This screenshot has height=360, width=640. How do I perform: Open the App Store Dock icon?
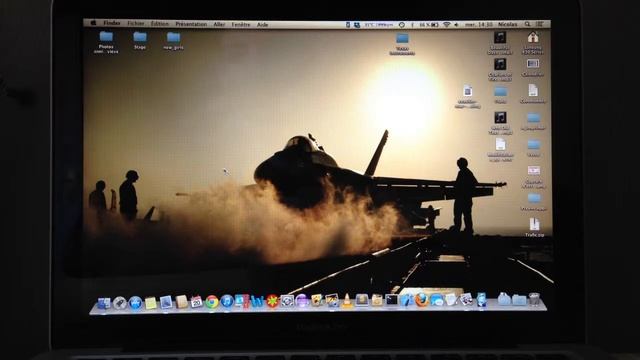click(135, 302)
